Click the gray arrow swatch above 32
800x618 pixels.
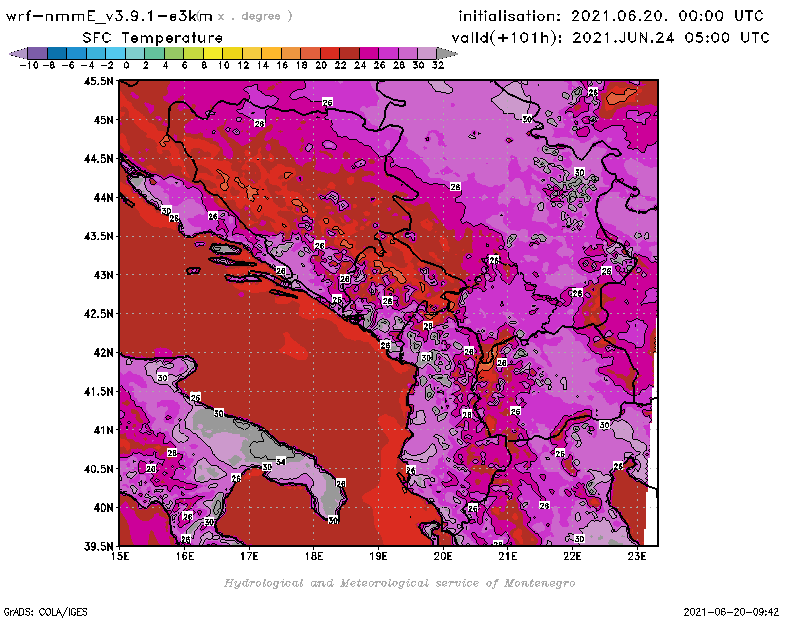(447, 53)
